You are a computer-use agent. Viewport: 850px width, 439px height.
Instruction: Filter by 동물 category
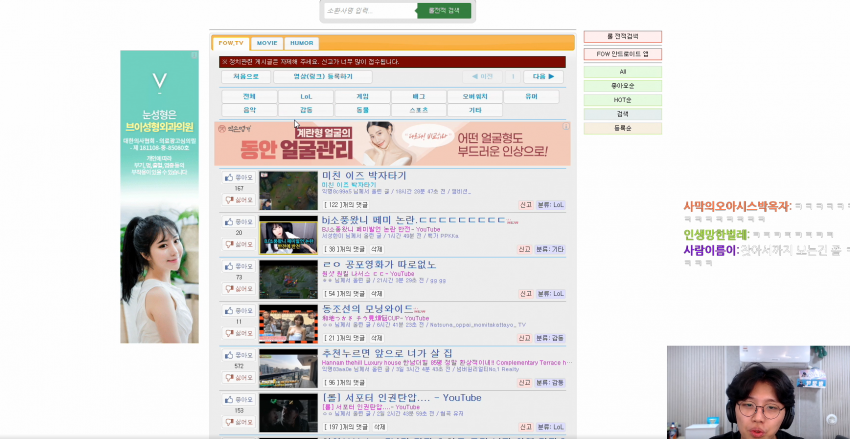click(362, 110)
